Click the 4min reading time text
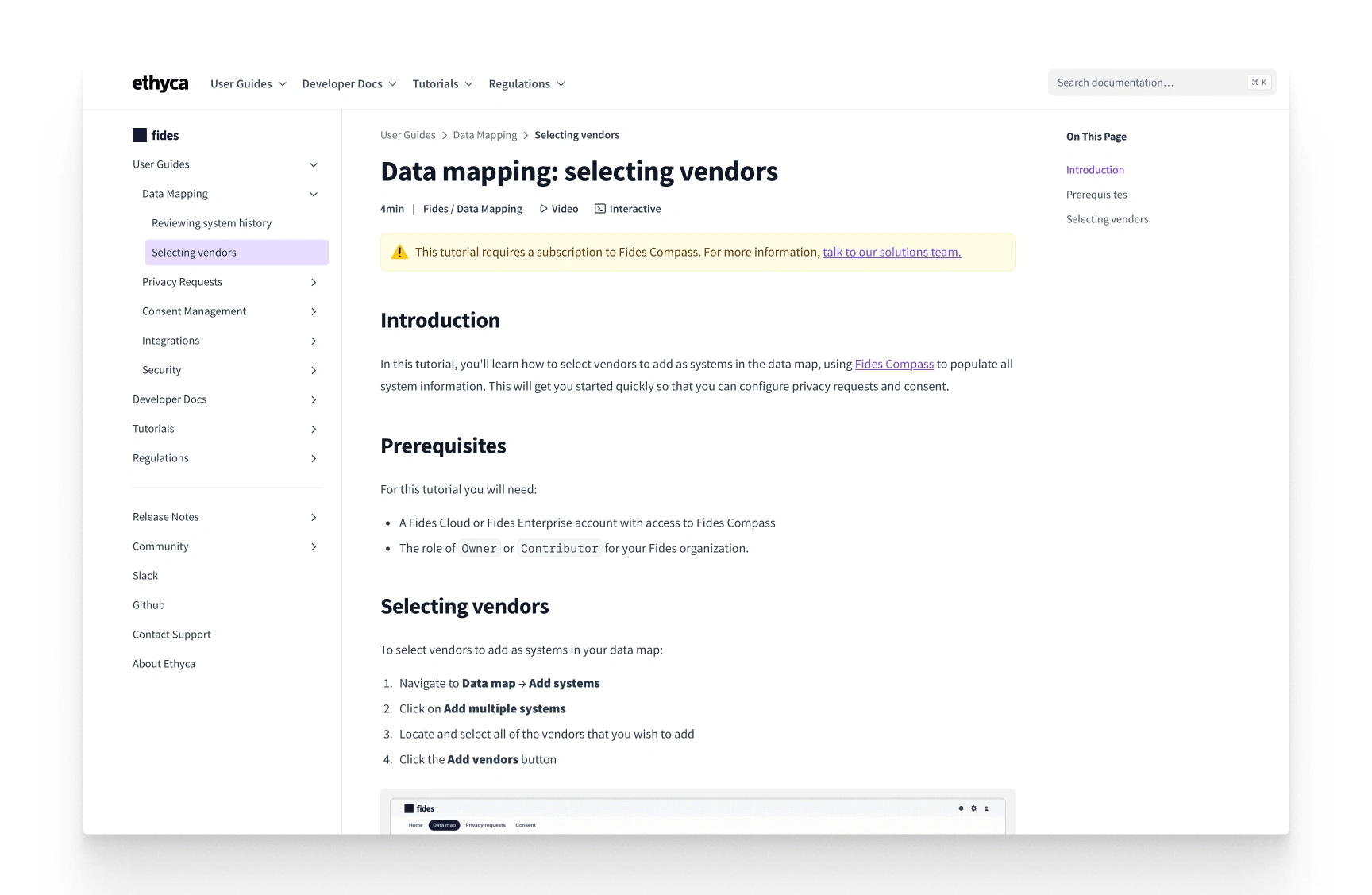This screenshot has height=895, width=1372. tap(392, 209)
